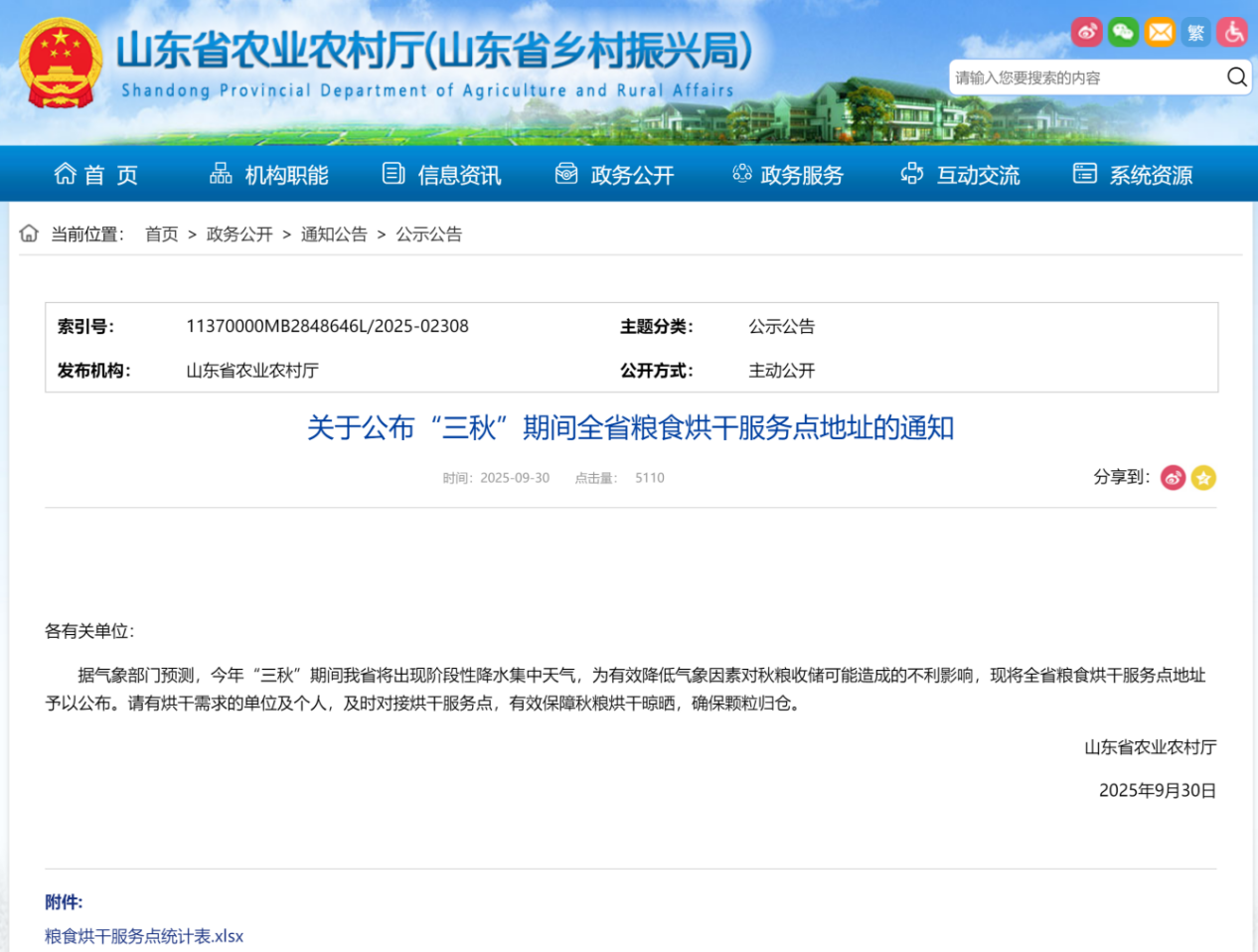Click the magnifier icon to search
This screenshot has width=1258, height=952.
click(1236, 77)
